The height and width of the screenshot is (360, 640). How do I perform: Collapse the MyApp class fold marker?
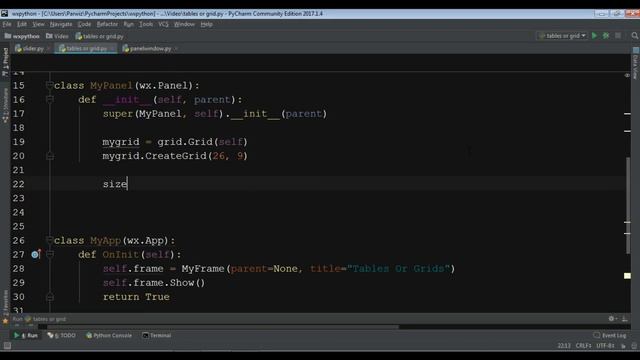point(50,240)
